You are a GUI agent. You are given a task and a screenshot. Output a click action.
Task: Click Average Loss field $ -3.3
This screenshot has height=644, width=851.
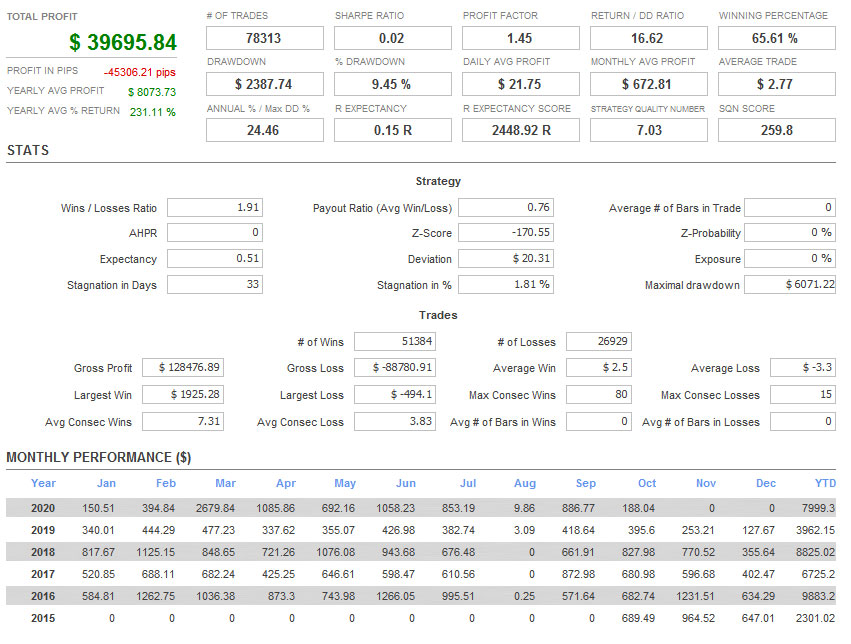[803, 367]
